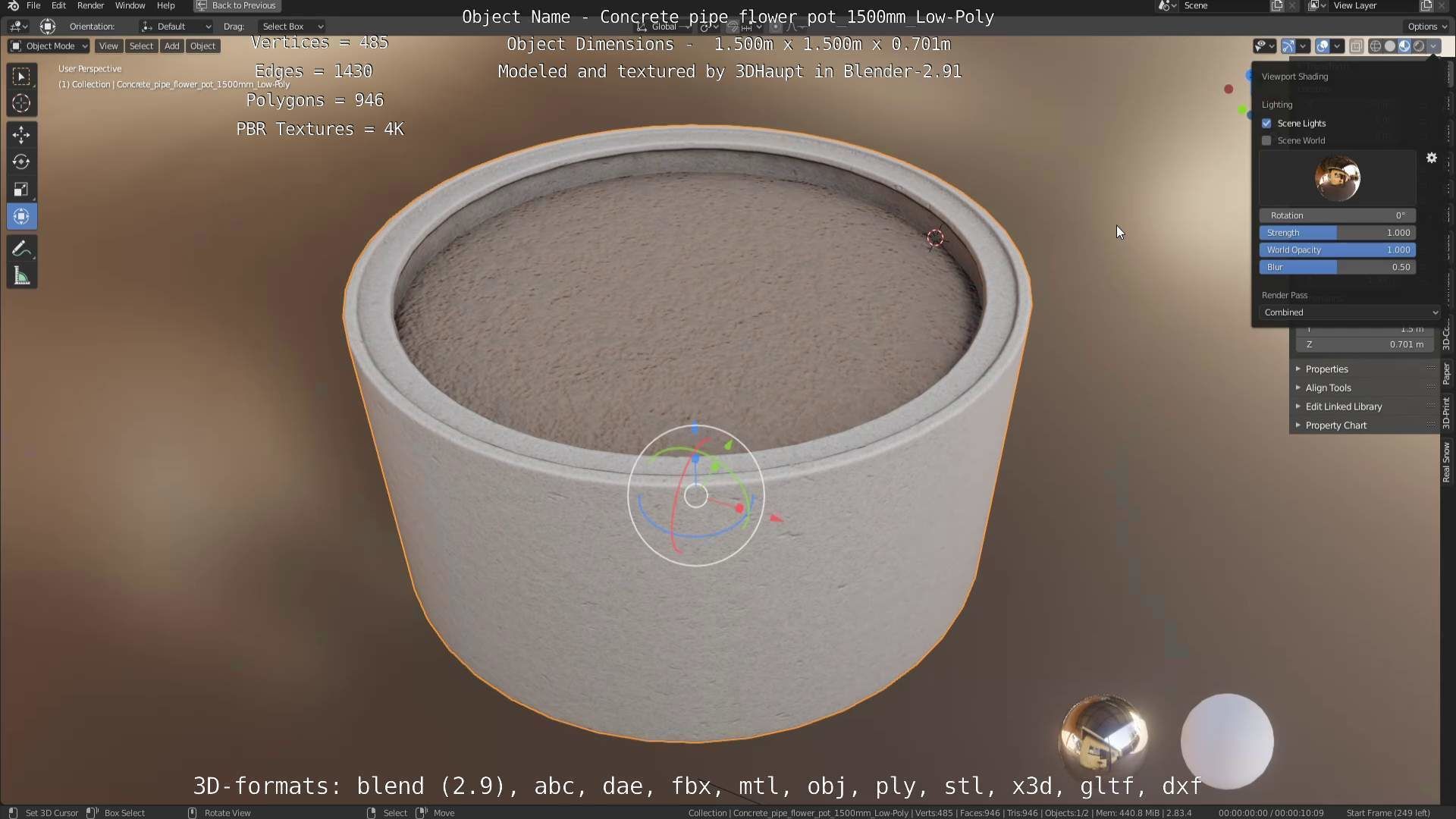Expand the Property Chart panel
This screenshot has height=819, width=1456.
(1365, 425)
